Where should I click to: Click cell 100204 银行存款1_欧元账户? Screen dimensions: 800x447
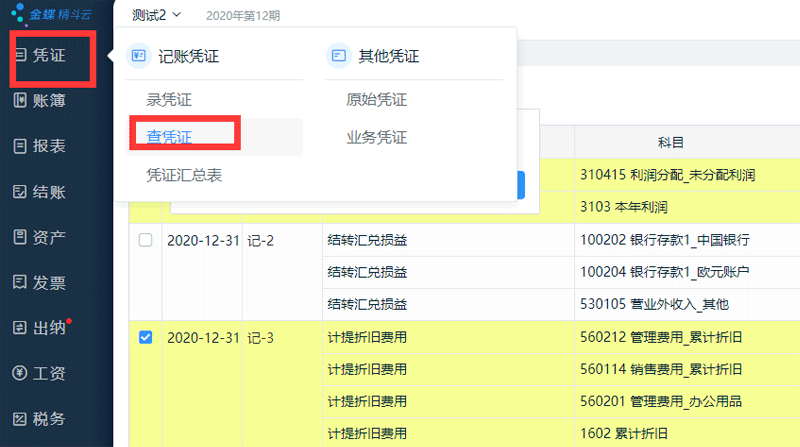click(x=665, y=272)
